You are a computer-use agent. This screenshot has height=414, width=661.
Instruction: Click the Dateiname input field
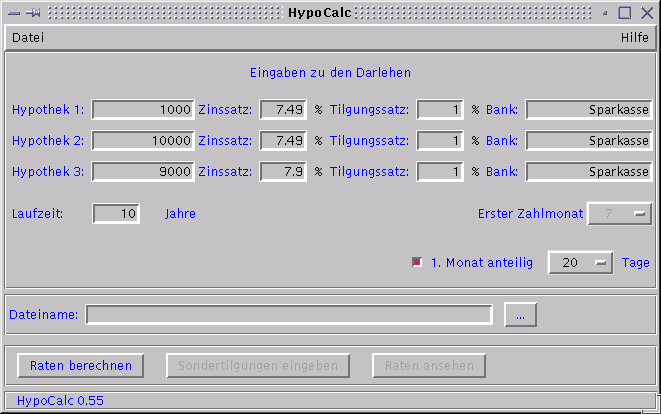(289, 315)
